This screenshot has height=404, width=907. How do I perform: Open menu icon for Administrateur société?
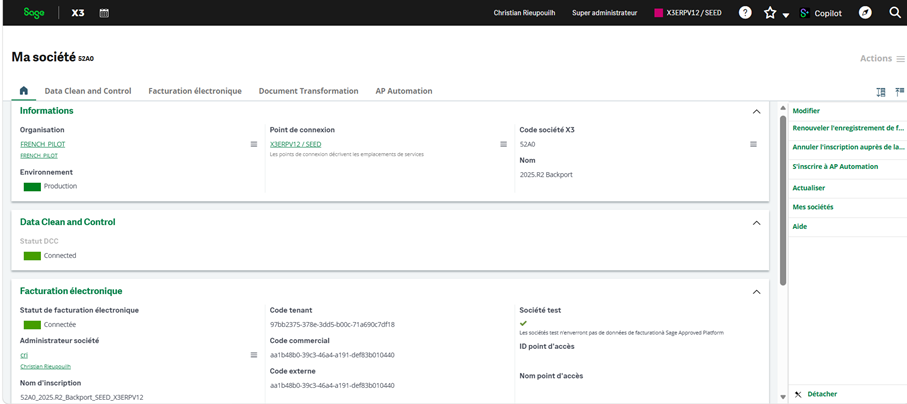pyautogui.click(x=253, y=355)
